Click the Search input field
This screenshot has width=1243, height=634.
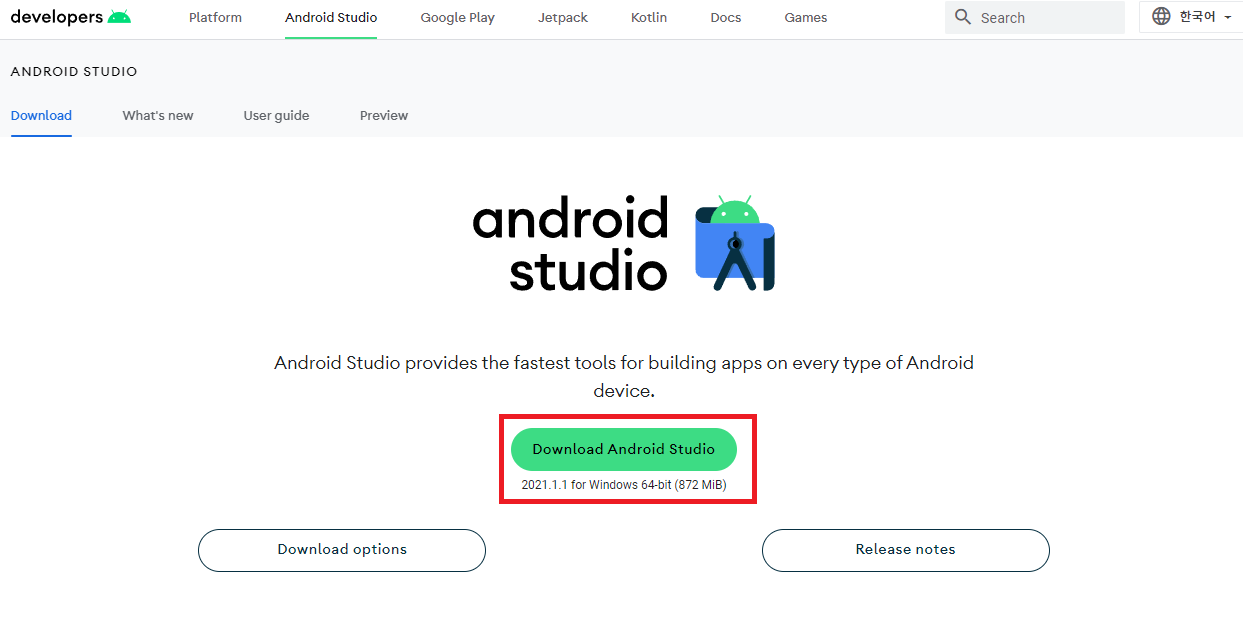pos(1035,17)
